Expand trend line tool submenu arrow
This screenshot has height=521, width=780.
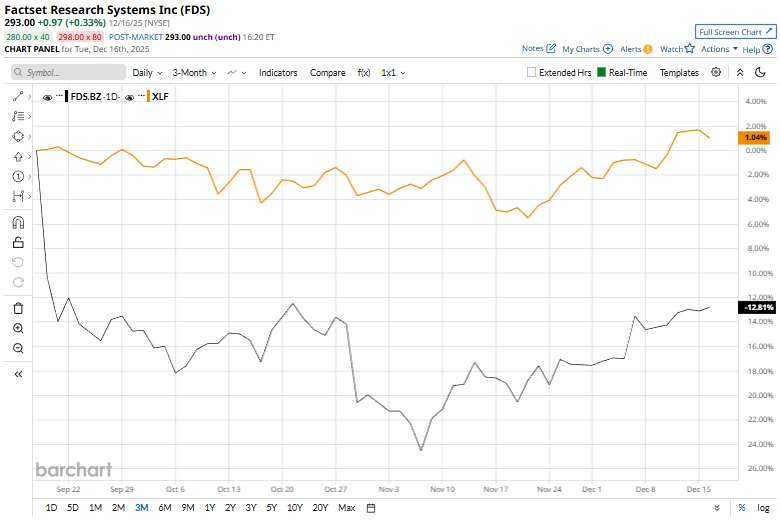[30, 97]
